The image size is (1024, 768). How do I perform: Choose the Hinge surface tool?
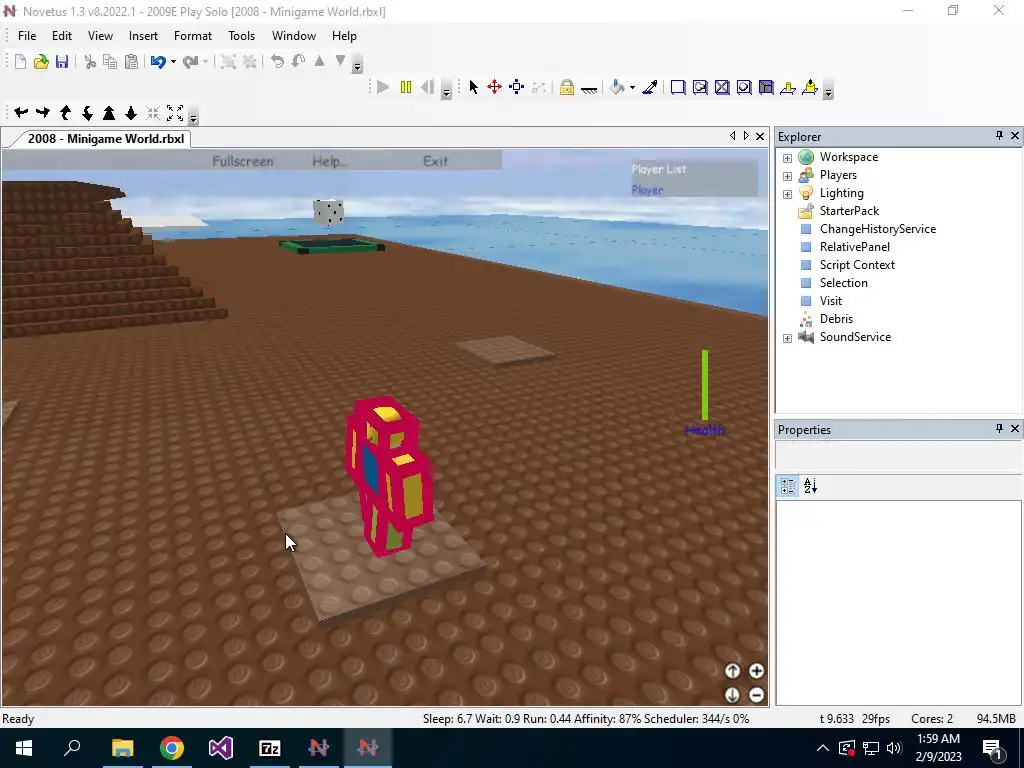(788, 88)
